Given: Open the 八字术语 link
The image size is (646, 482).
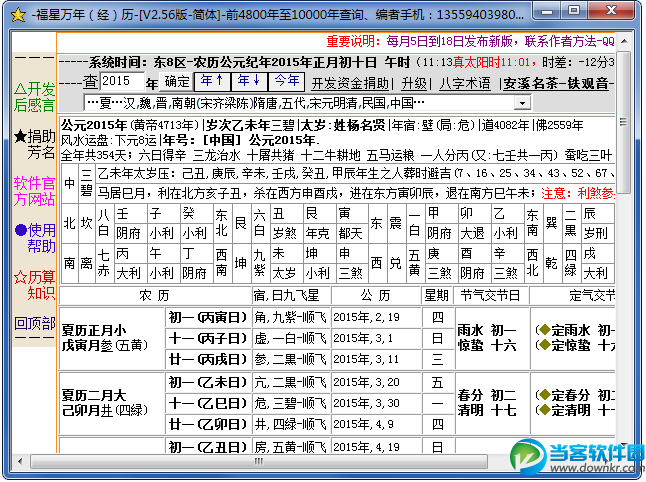Looking at the screenshot, I should (465, 84).
